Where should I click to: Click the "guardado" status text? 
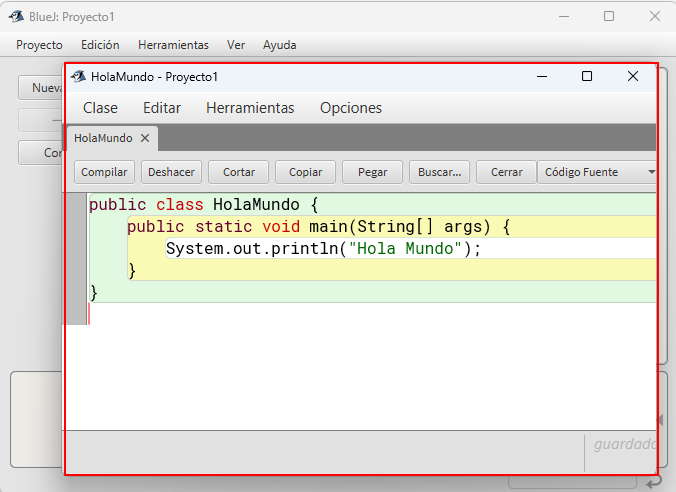tap(625, 444)
